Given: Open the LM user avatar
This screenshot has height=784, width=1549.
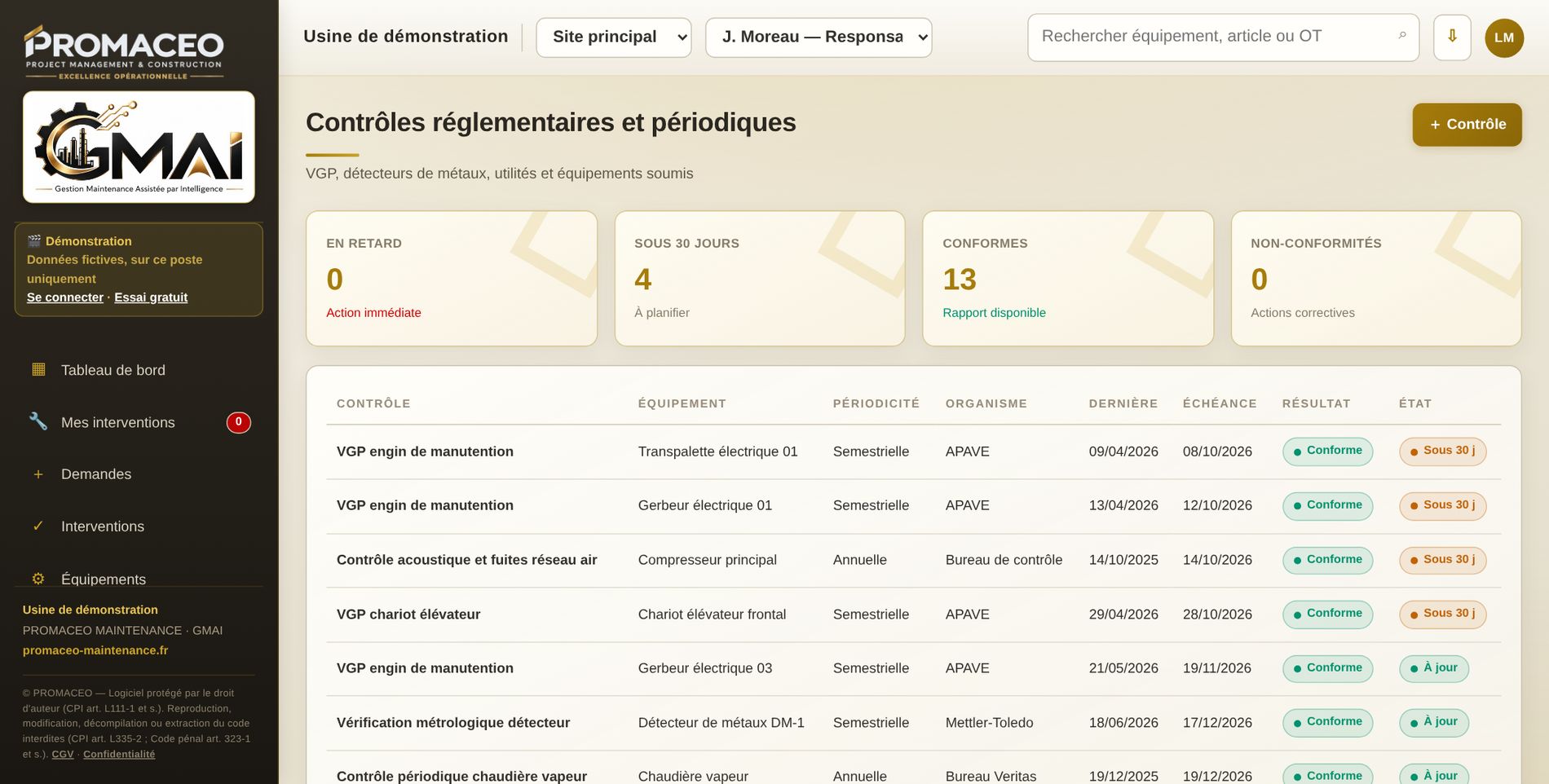Looking at the screenshot, I should [1504, 37].
